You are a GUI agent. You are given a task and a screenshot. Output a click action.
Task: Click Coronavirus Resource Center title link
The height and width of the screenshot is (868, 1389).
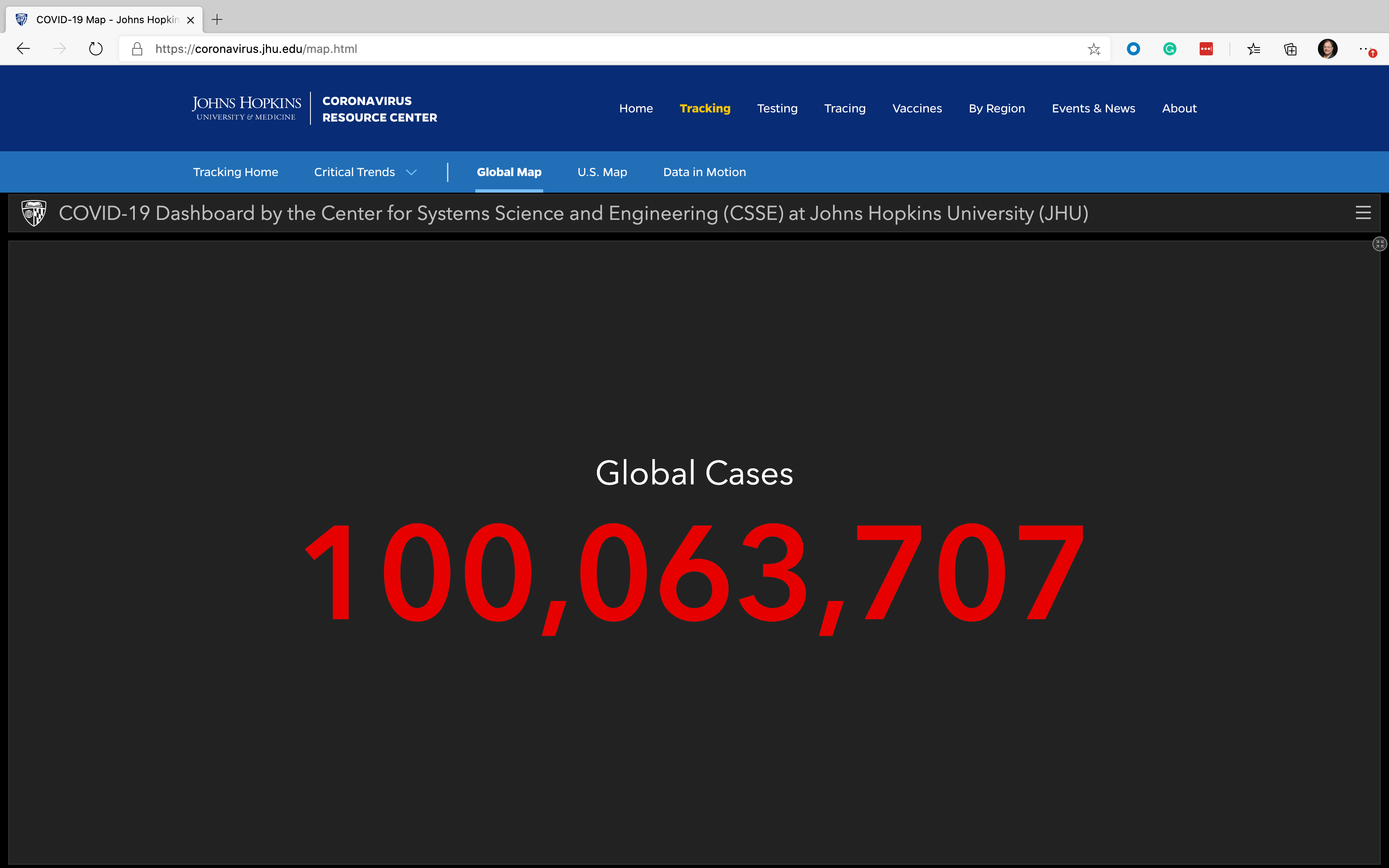(x=379, y=109)
